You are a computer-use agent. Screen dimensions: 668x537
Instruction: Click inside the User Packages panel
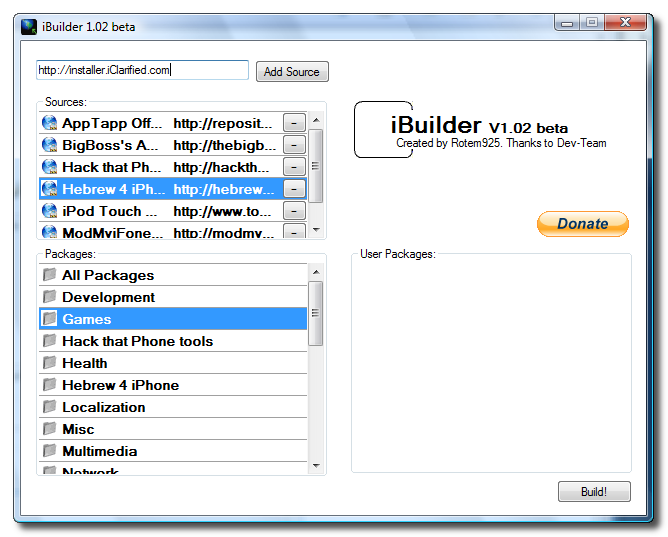pos(491,365)
